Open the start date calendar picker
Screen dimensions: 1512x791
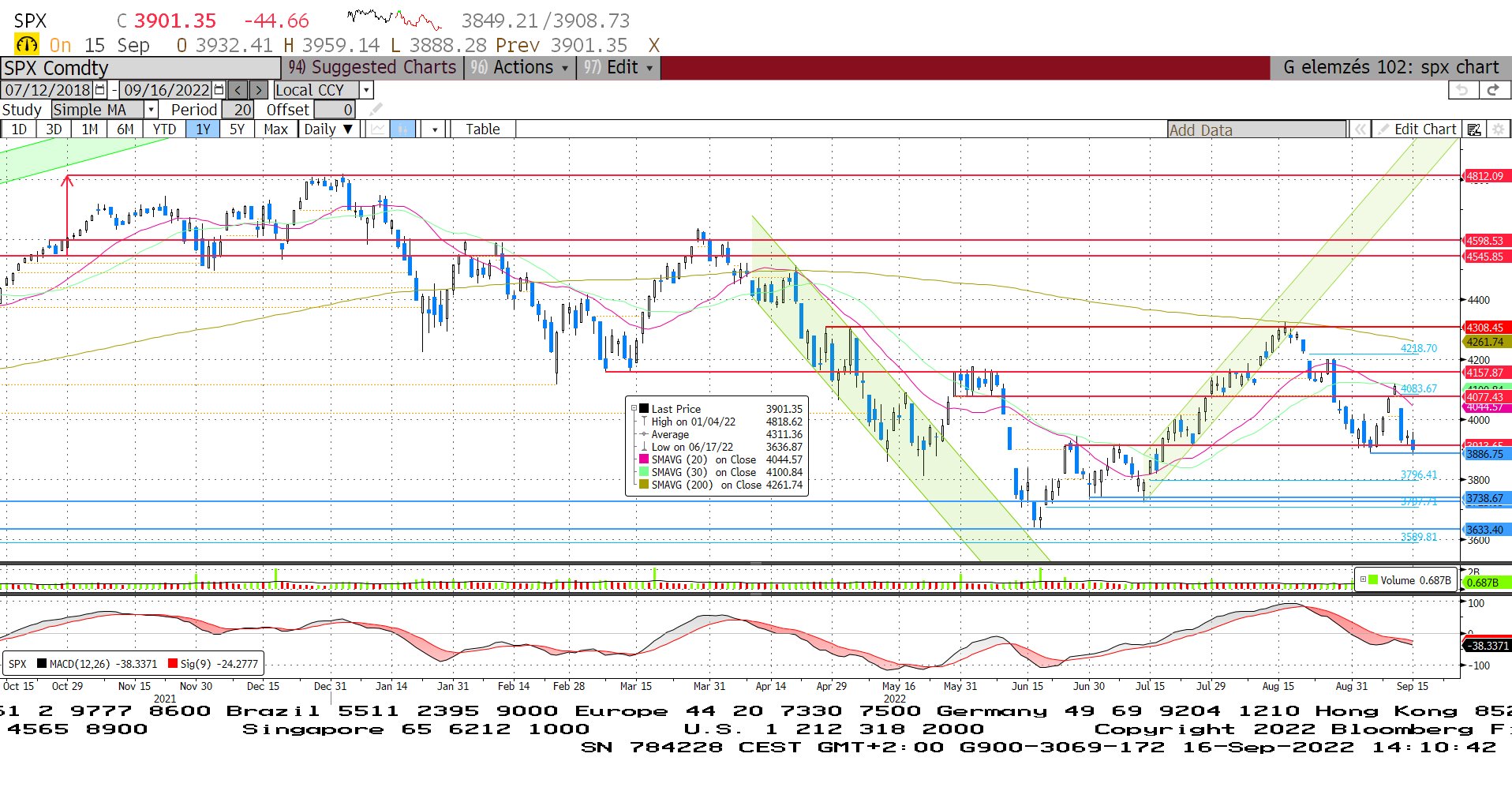pos(100,90)
